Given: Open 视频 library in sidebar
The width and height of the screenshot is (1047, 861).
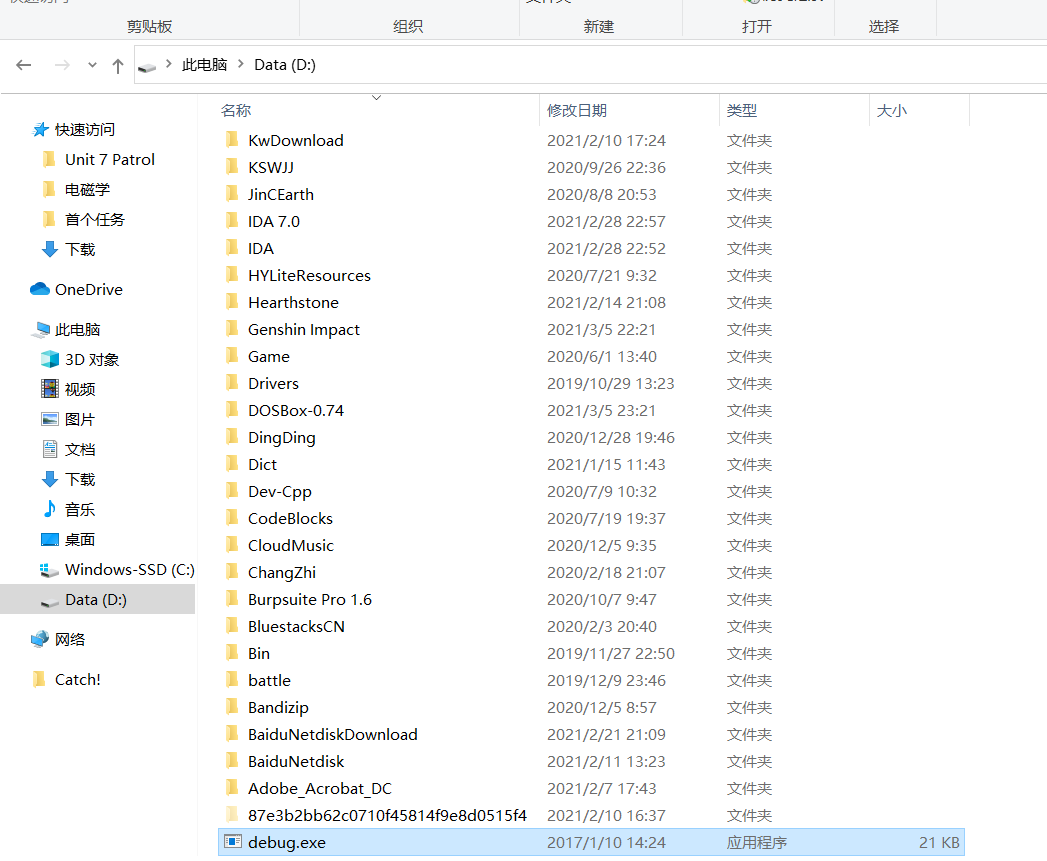Looking at the screenshot, I should [x=80, y=389].
